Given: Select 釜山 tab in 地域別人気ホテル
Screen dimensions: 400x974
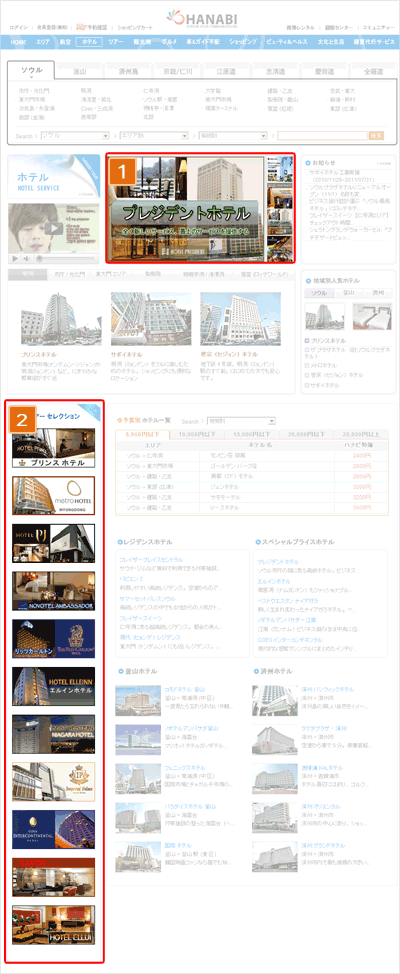Looking at the screenshot, I should [x=348, y=293].
